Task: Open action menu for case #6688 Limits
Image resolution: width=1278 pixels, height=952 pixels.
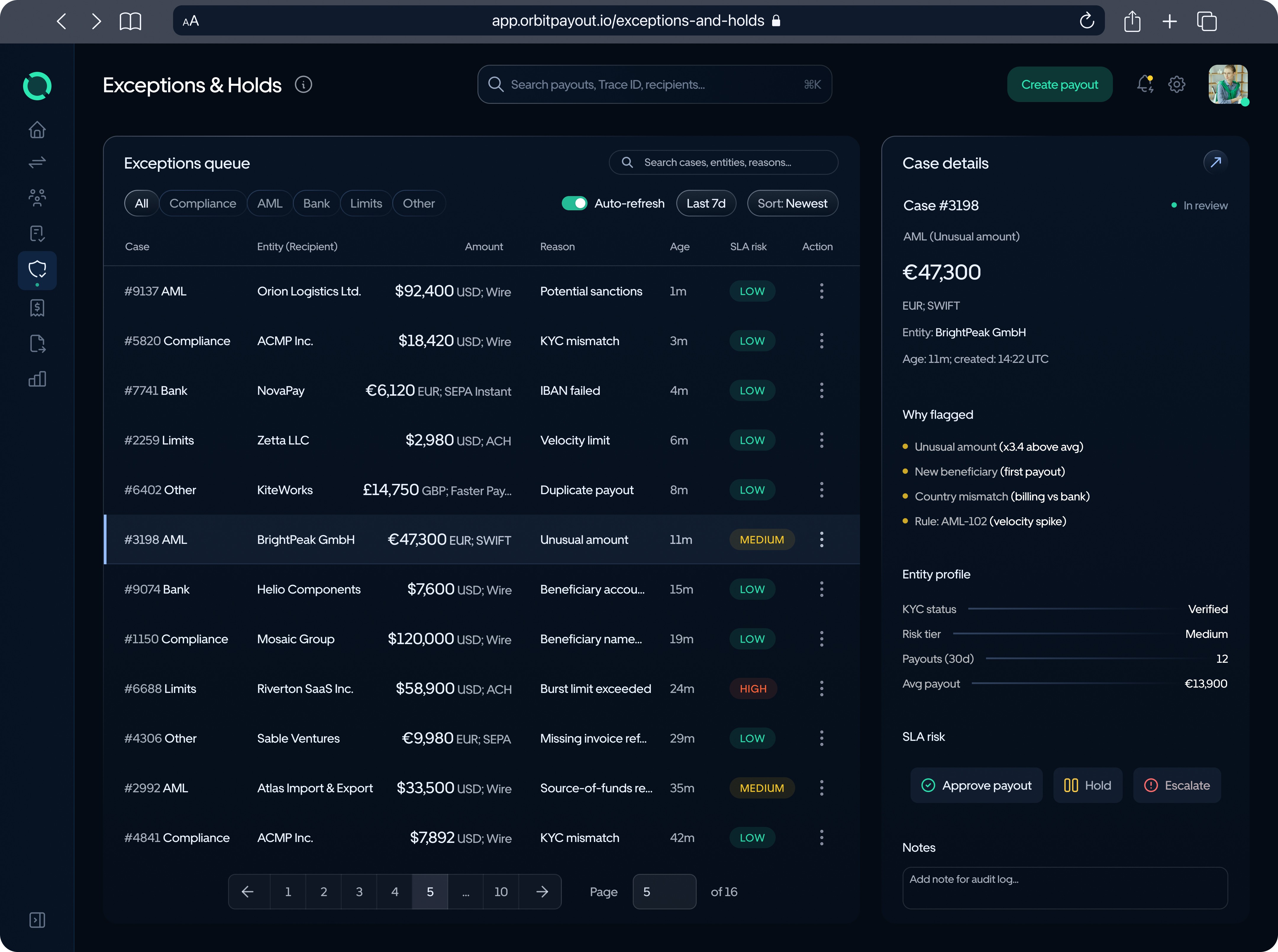Action: click(x=822, y=688)
